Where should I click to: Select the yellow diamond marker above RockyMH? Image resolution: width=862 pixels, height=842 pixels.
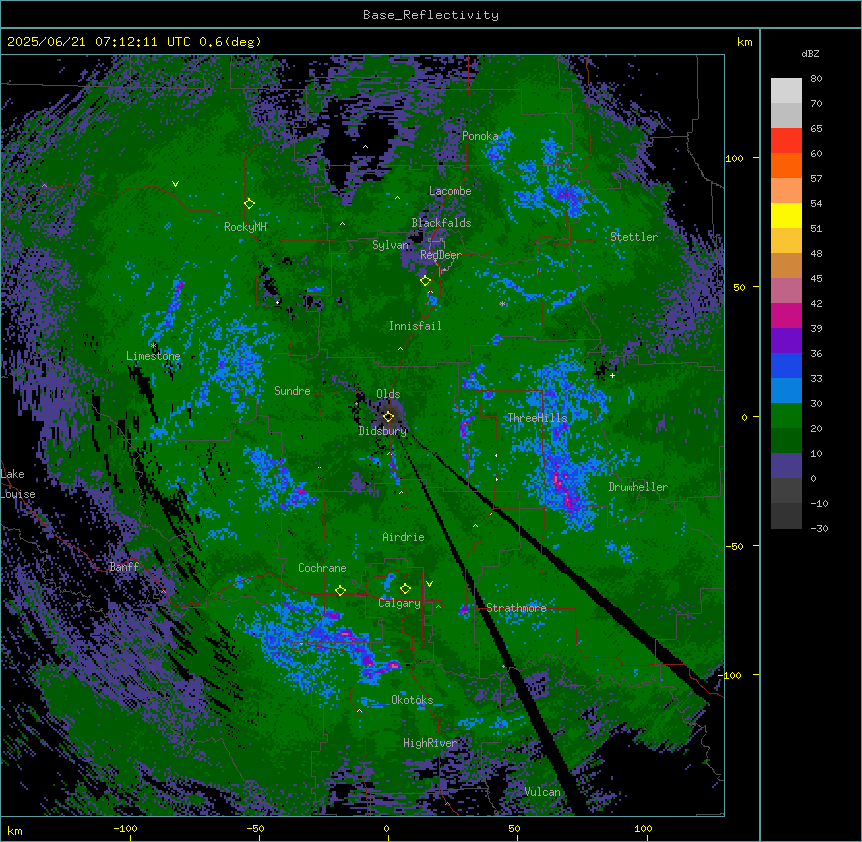coord(249,203)
